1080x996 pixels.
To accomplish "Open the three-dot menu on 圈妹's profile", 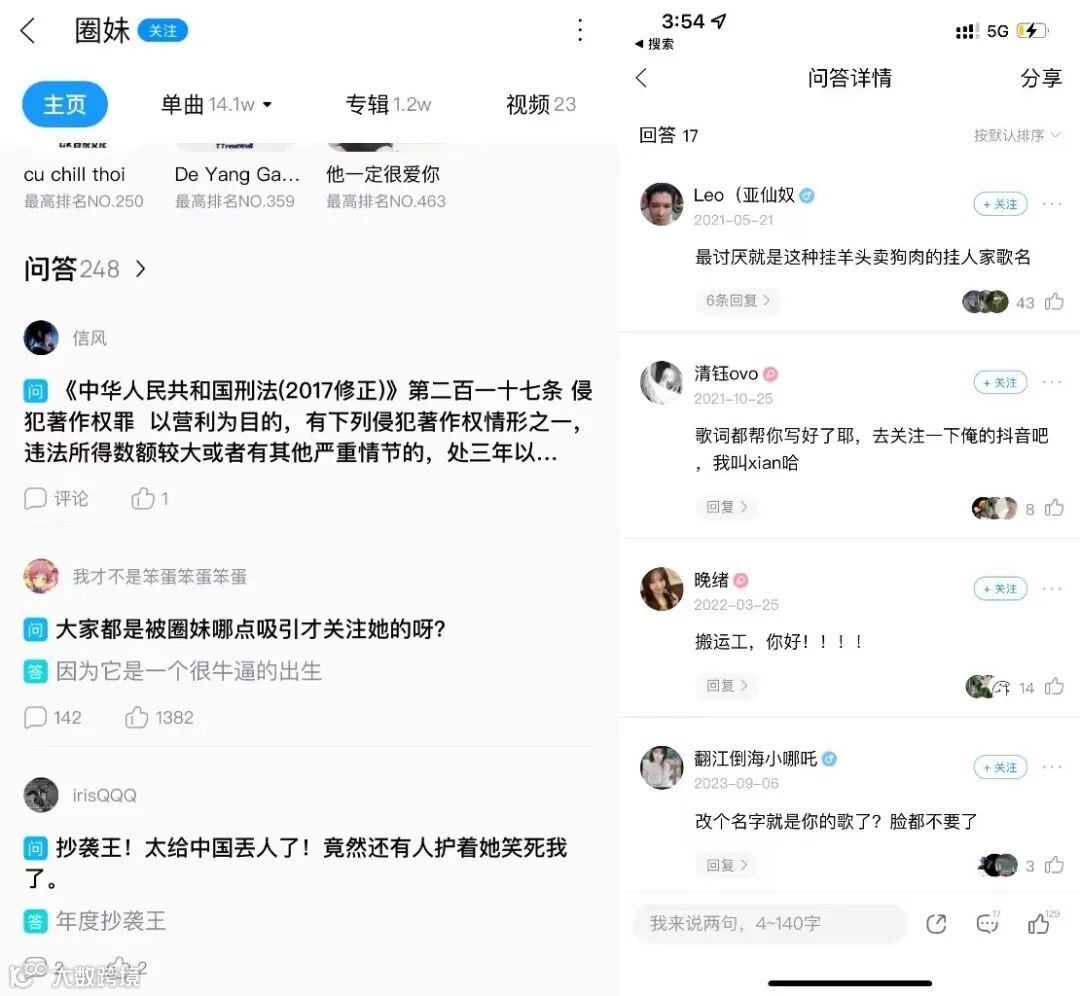I will click(x=580, y=30).
